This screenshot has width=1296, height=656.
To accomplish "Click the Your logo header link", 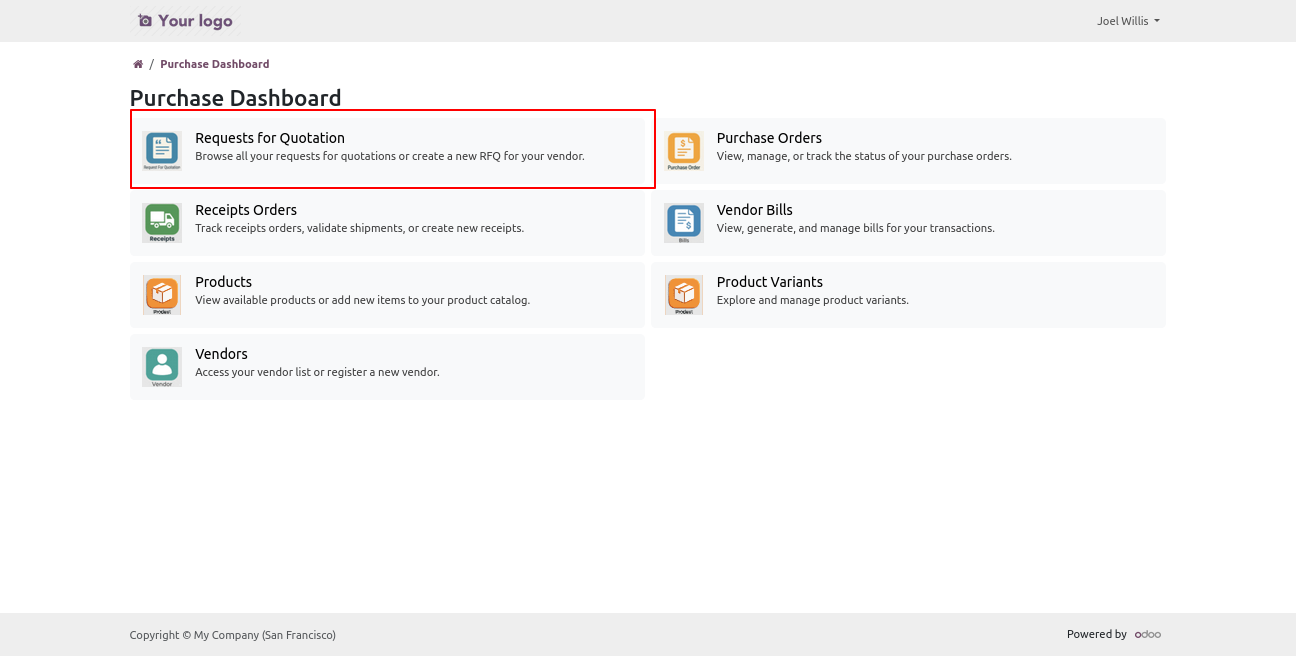I will 185,21.
